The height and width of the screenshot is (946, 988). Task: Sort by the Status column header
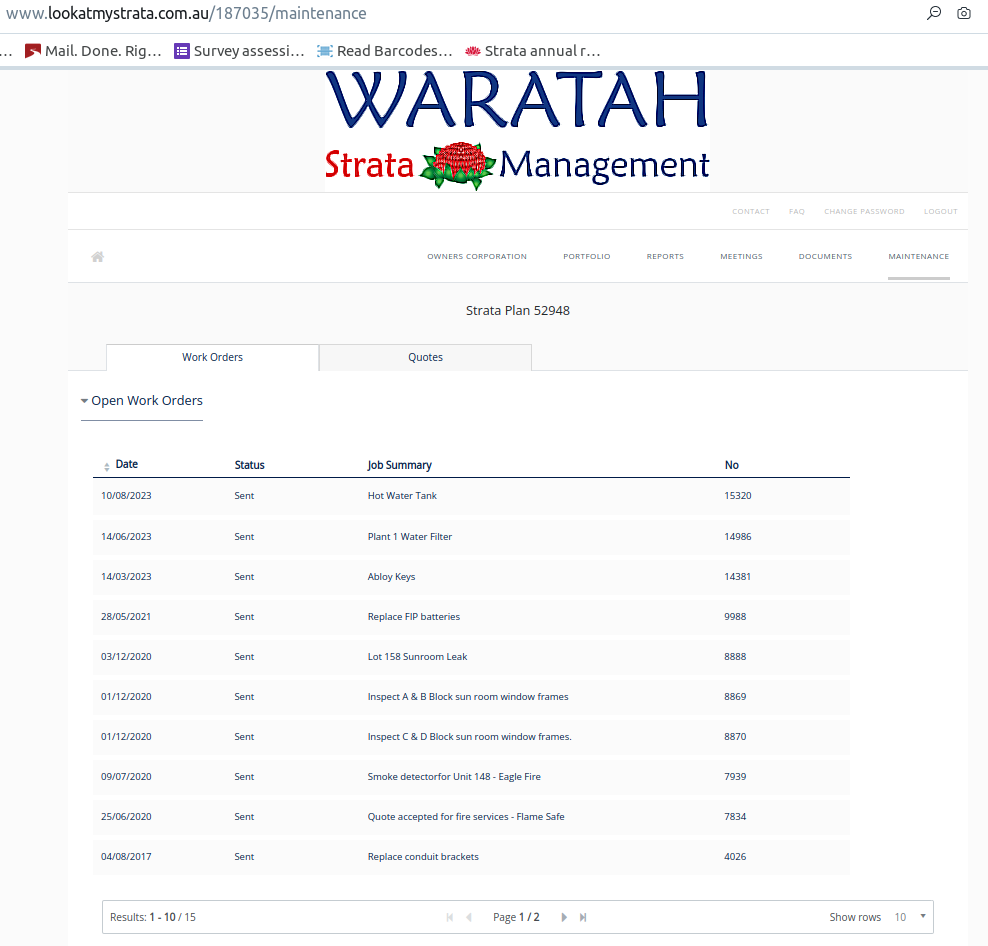click(x=250, y=465)
